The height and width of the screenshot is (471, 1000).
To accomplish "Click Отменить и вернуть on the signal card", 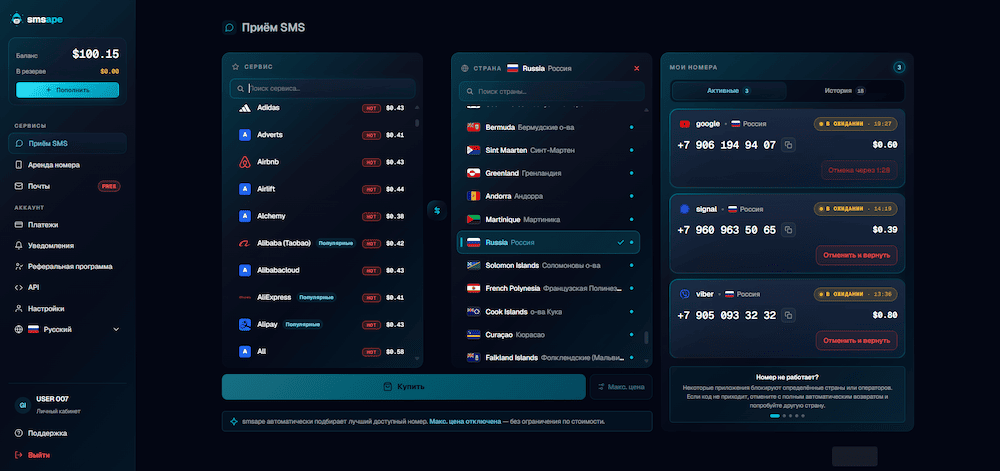I will pos(857,256).
